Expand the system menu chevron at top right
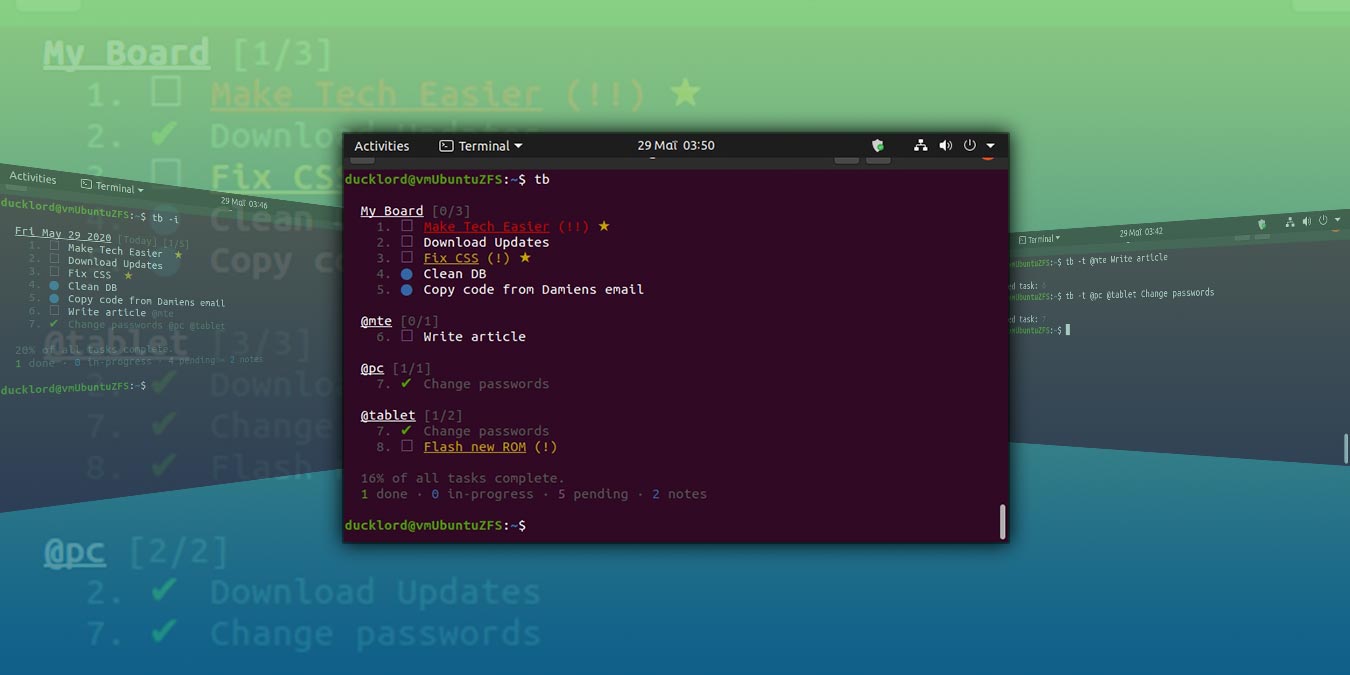Viewport: 1350px width, 675px height. [989, 145]
